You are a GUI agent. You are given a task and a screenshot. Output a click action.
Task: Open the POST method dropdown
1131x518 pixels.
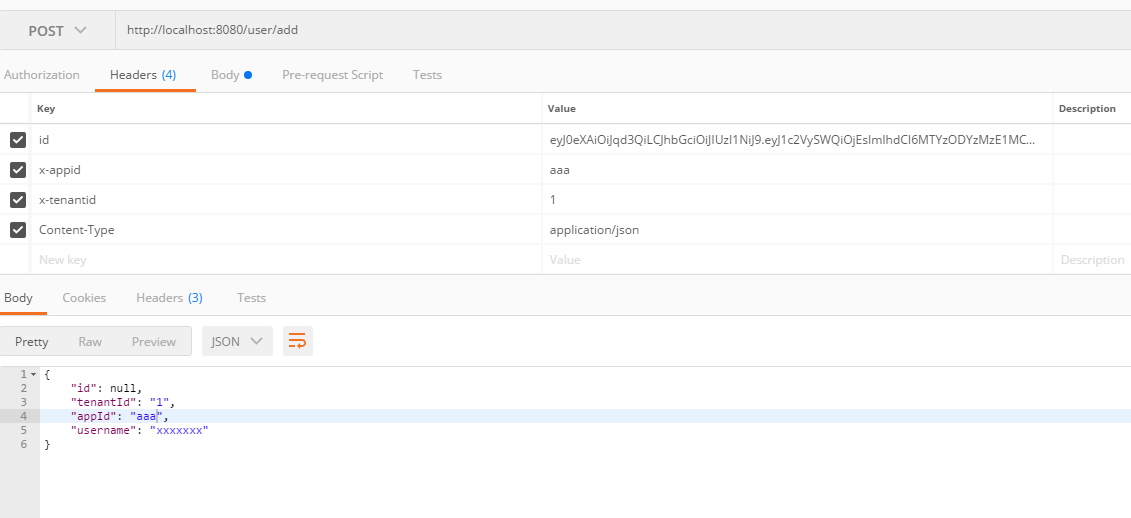tap(57, 31)
